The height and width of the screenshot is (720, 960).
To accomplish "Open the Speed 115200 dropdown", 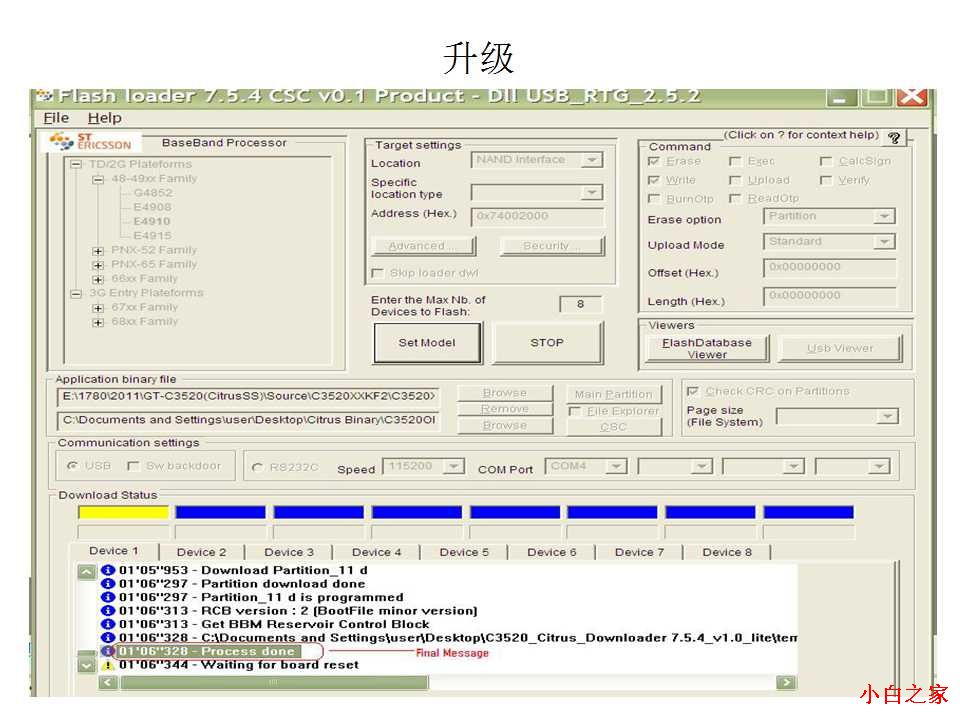I will coord(454,467).
